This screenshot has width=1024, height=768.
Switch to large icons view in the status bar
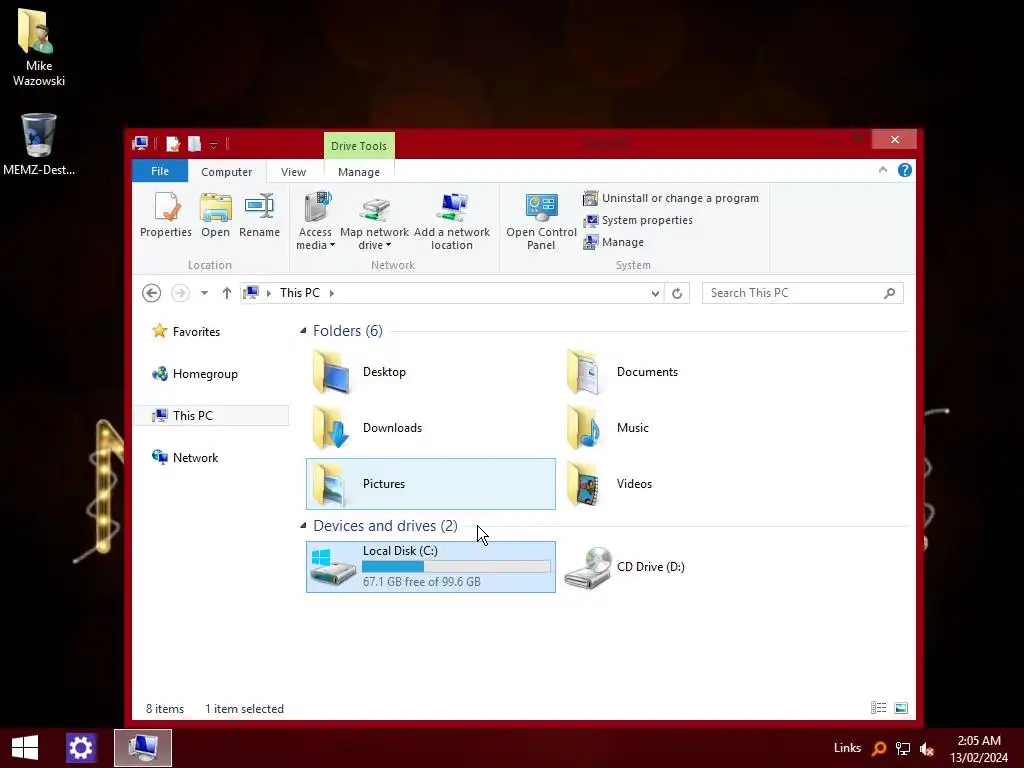tap(901, 708)
